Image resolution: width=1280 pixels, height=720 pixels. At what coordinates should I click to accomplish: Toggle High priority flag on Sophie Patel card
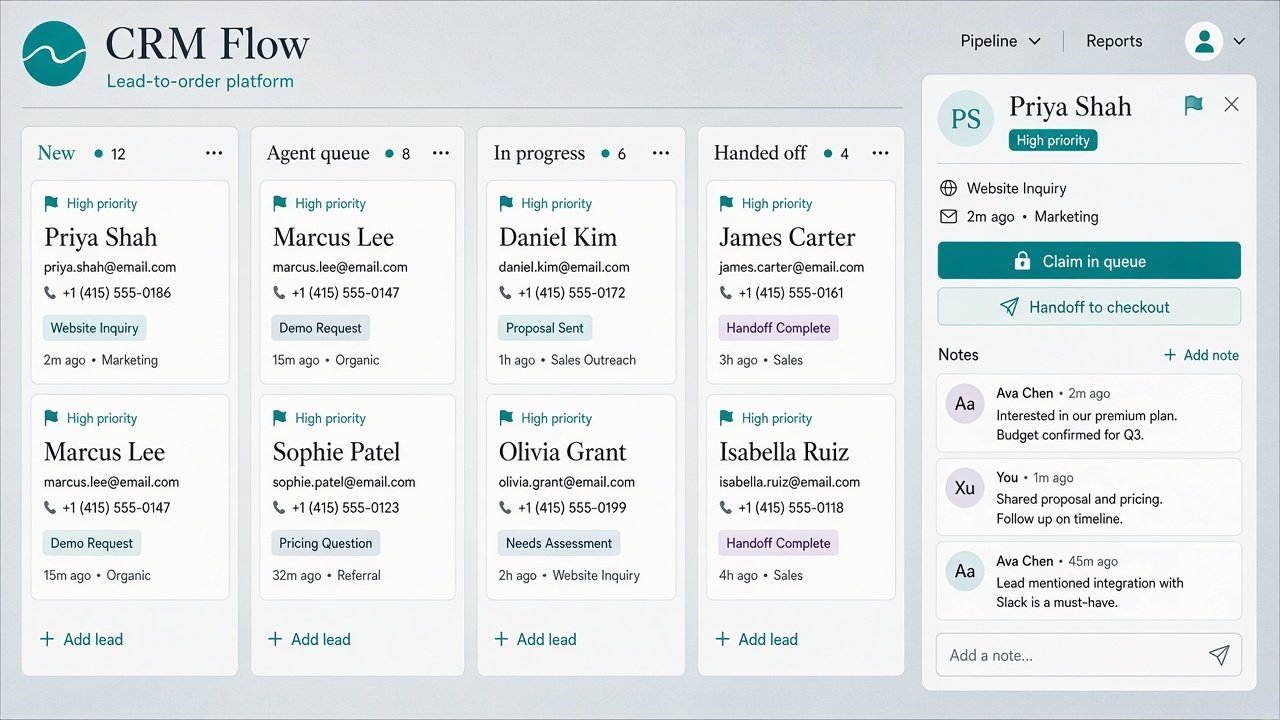point(280,418)
